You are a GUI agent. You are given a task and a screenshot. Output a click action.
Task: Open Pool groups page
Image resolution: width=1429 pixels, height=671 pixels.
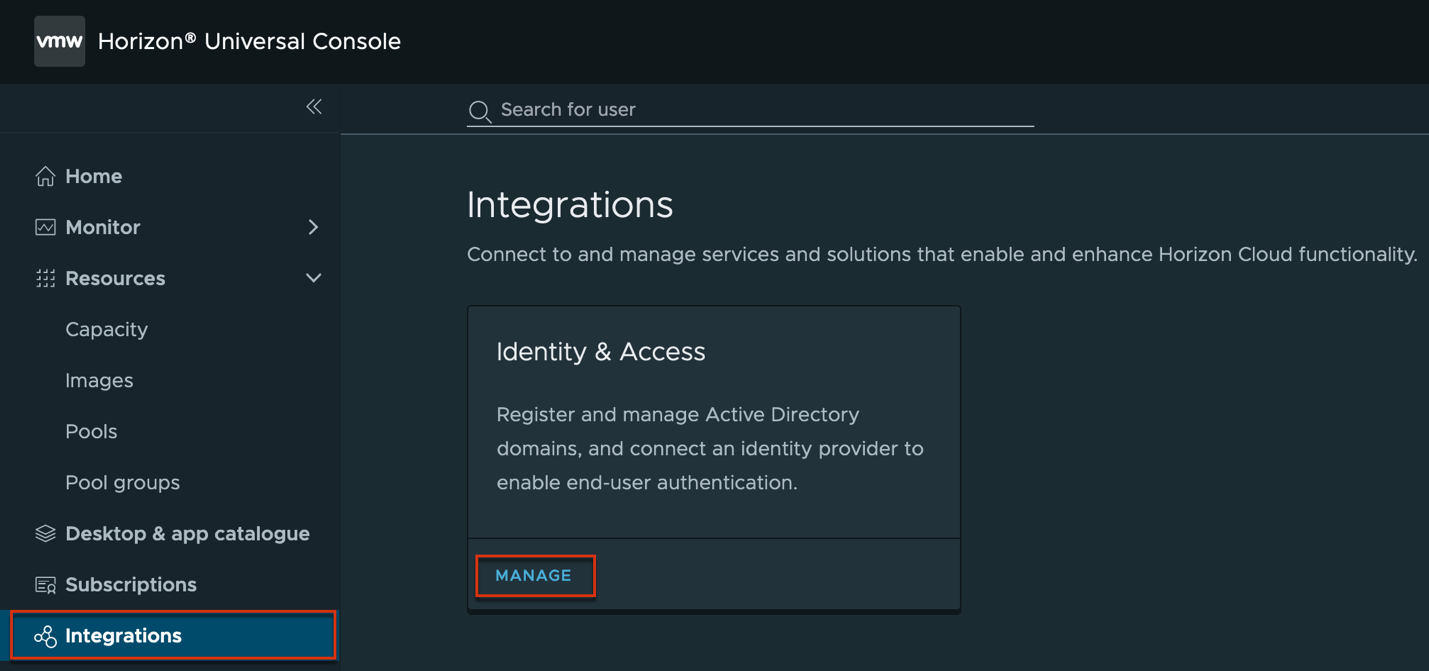pyautogui.click(x=122, y=482)
